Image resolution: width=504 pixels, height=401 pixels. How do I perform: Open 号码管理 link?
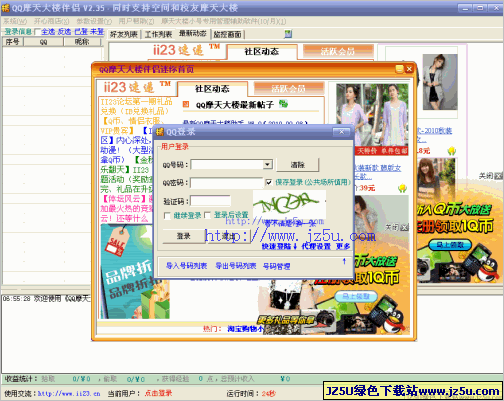[x=276, y=266]
